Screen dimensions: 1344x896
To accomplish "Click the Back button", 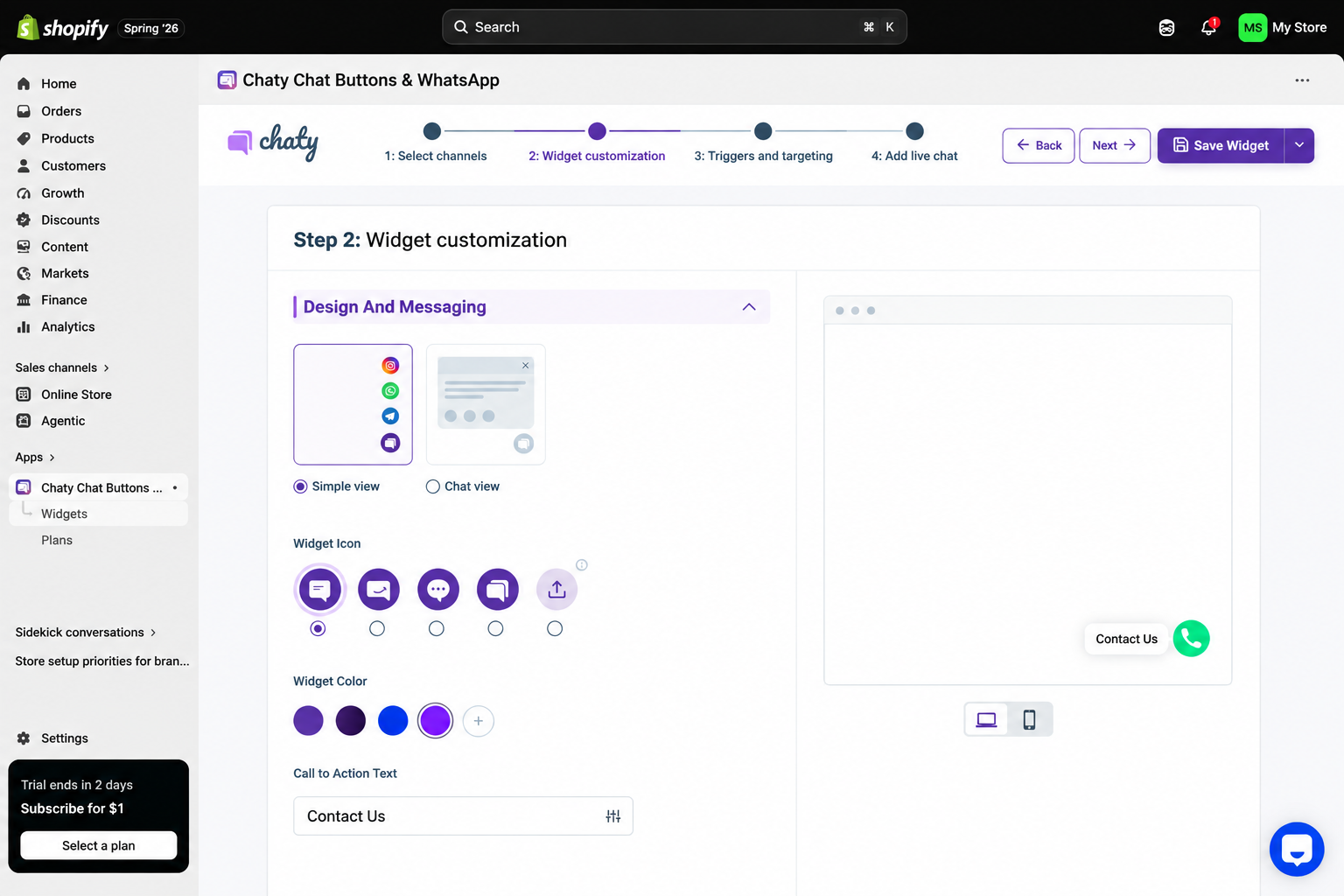I will click(1039, 145).
